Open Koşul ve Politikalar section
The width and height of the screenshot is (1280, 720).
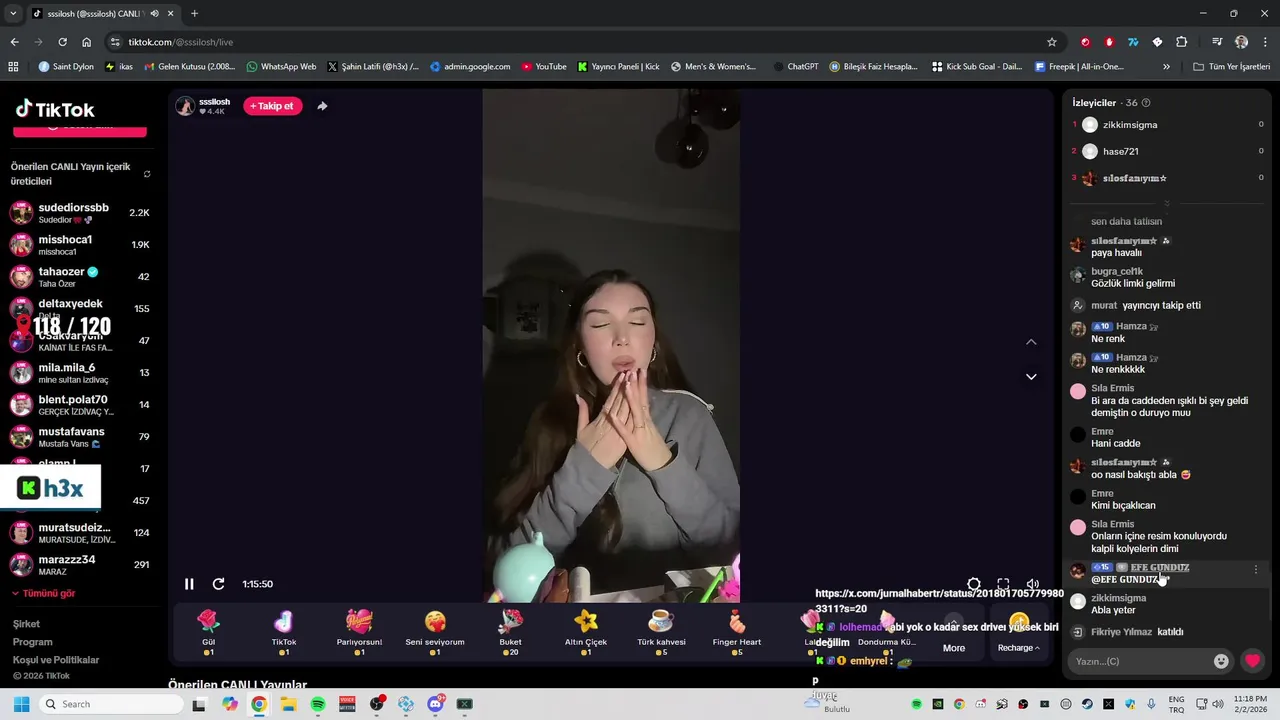click(x=56, y=660)
